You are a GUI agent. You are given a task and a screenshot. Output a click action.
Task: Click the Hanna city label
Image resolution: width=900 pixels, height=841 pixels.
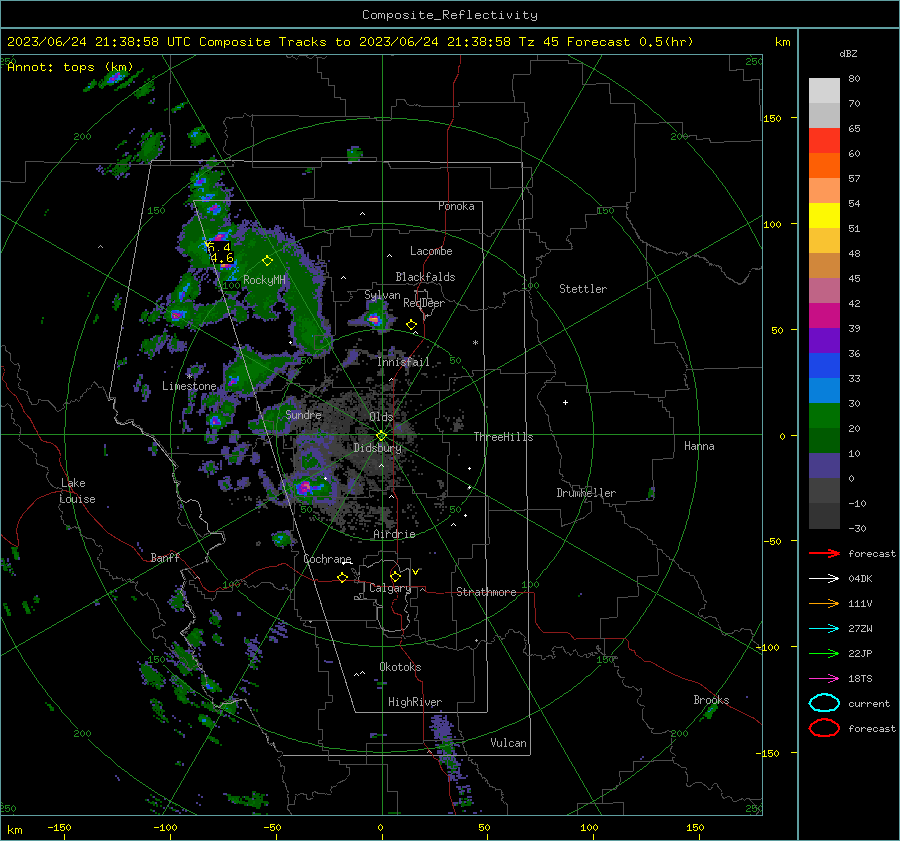coord(699,446)
